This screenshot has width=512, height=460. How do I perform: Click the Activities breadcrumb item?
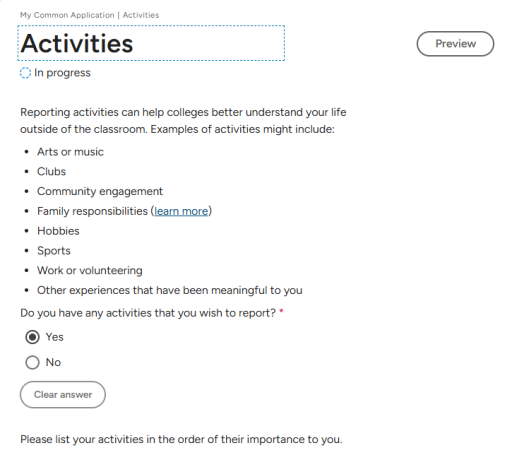tap(141, 15)
